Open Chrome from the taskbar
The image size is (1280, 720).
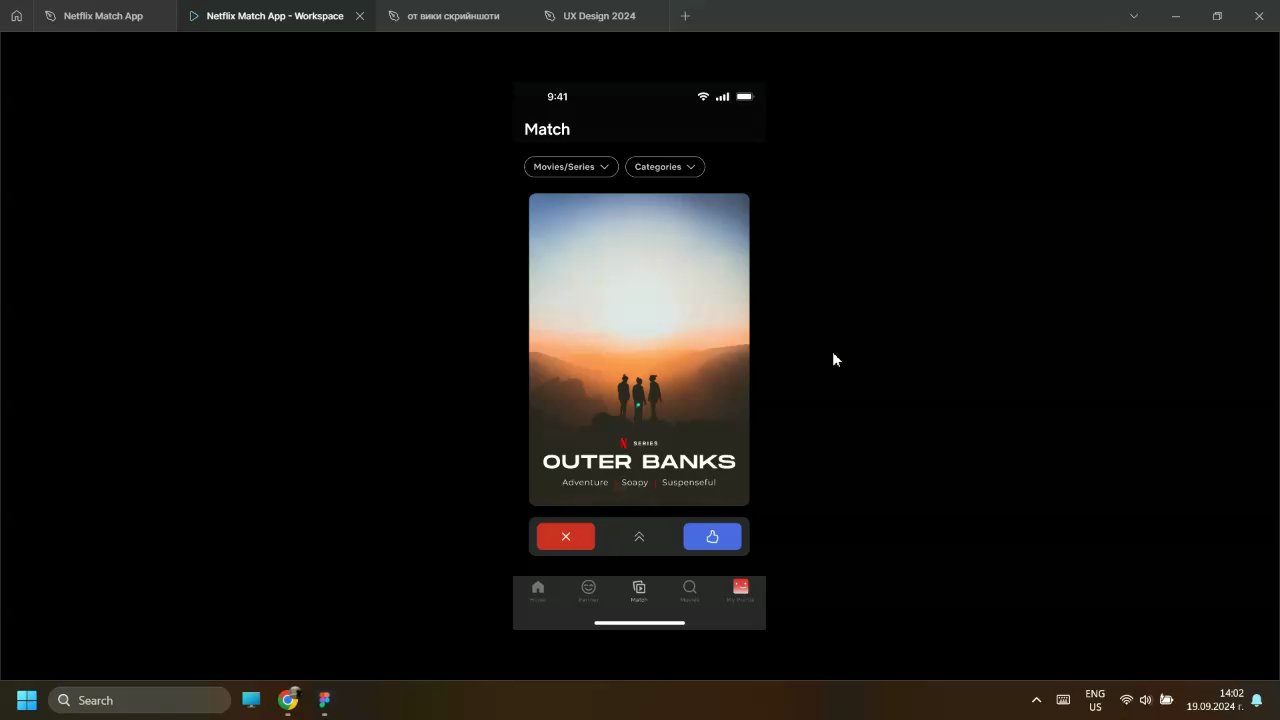click(x=288, y=700)
